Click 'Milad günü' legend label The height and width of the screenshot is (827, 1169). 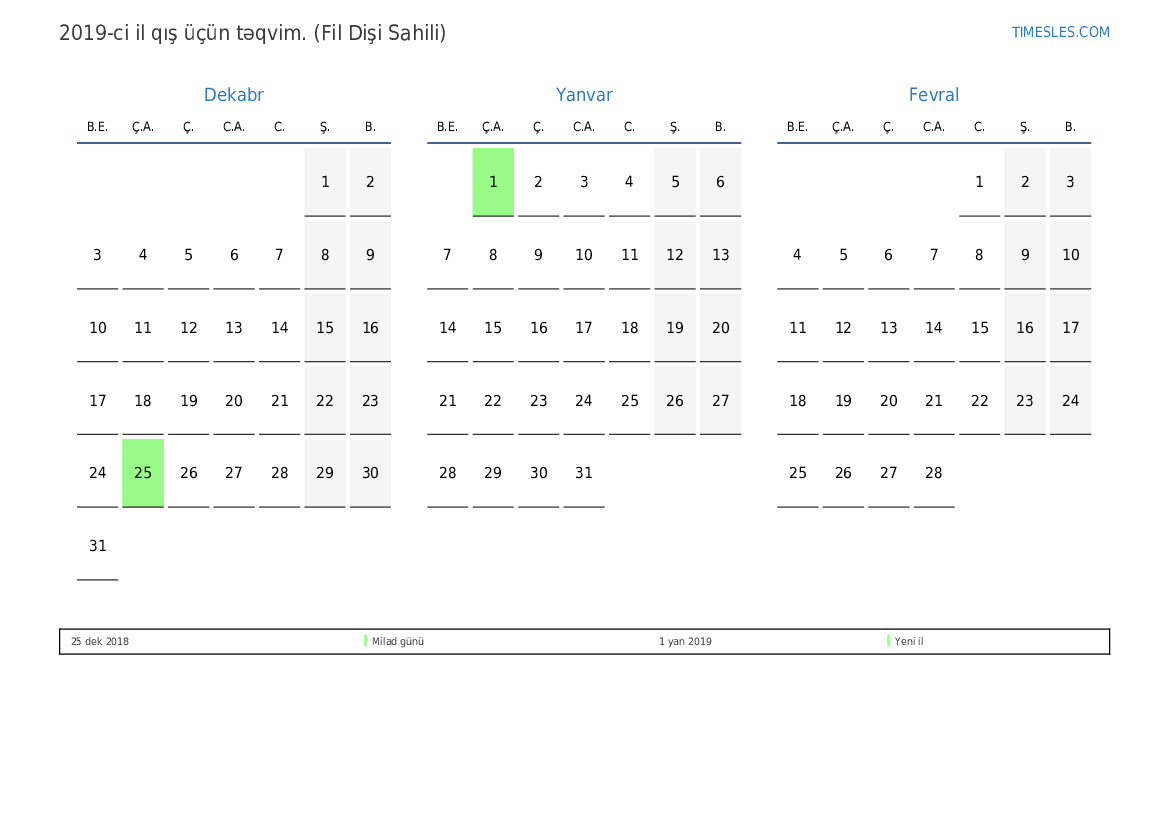[397, 641]
